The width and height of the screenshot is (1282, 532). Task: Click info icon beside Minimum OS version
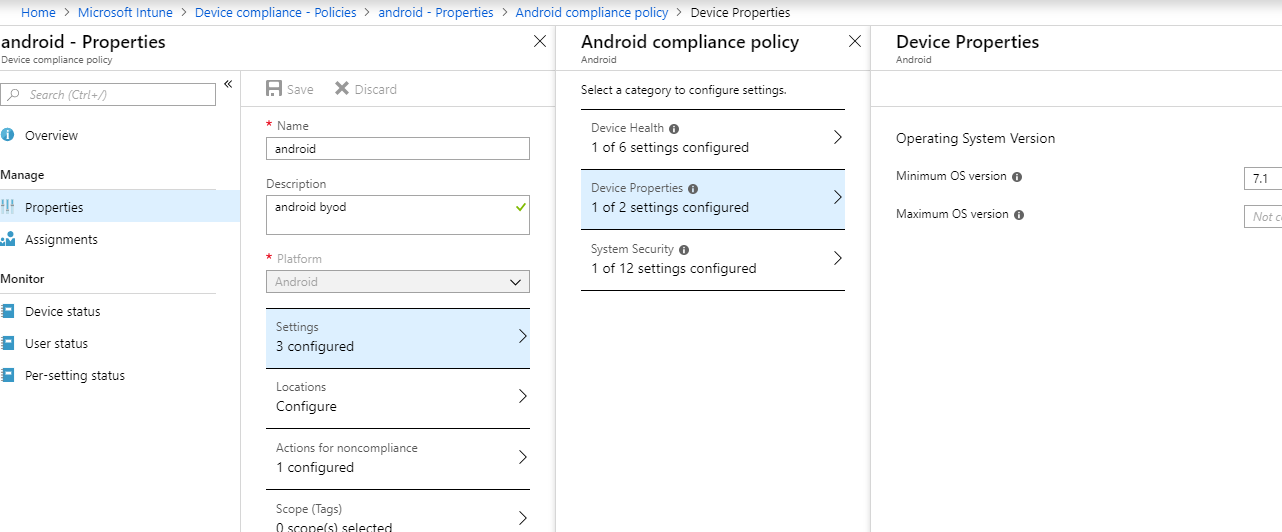coord(1017,177)
